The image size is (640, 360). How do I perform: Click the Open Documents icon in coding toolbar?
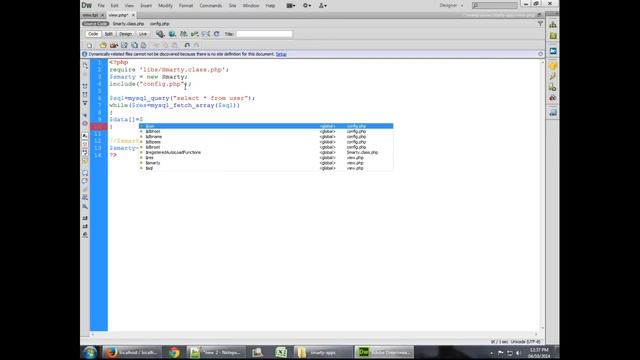pyautogui.click(x=85, y=66)
